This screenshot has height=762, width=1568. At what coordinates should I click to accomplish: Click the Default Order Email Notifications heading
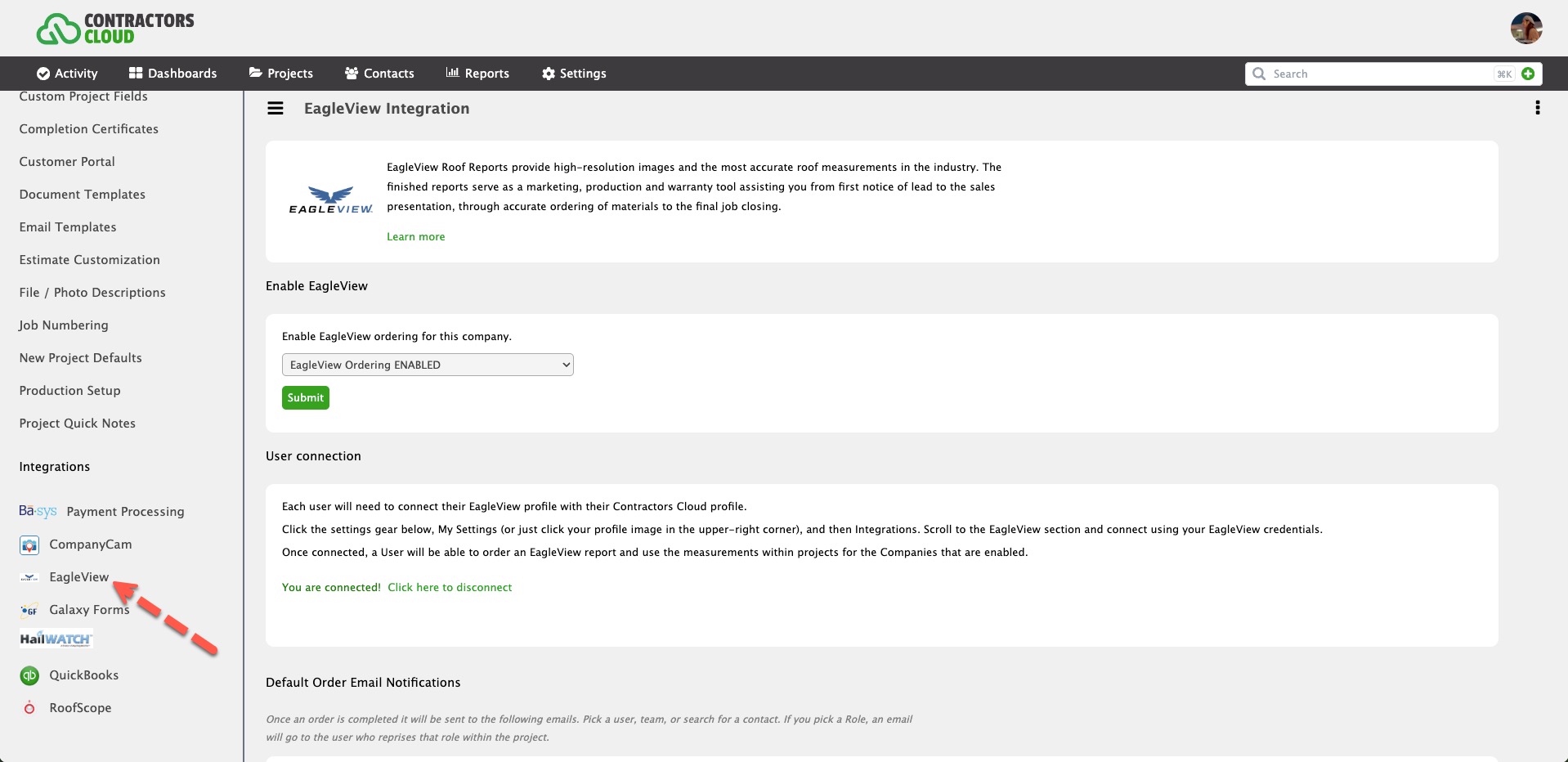[x=363, y=683]
